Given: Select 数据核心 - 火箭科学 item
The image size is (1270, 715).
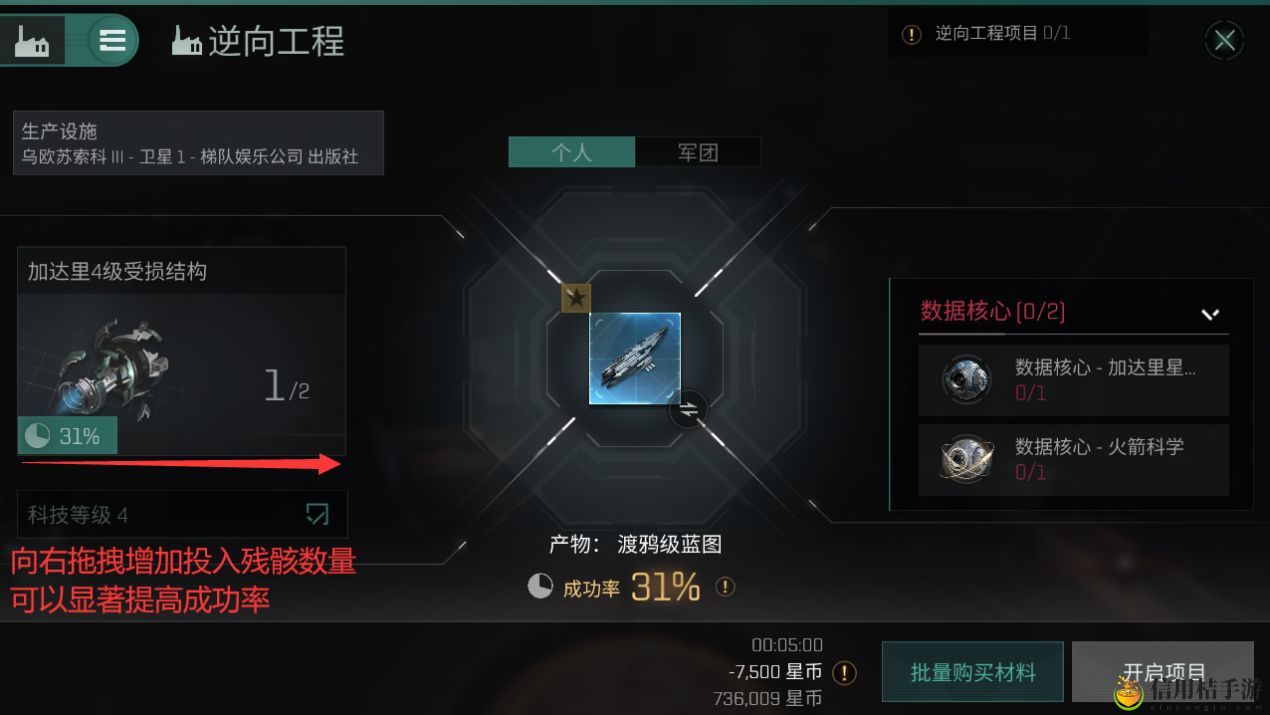Looking at the screenshot, I should click(x=1073, y=459).
